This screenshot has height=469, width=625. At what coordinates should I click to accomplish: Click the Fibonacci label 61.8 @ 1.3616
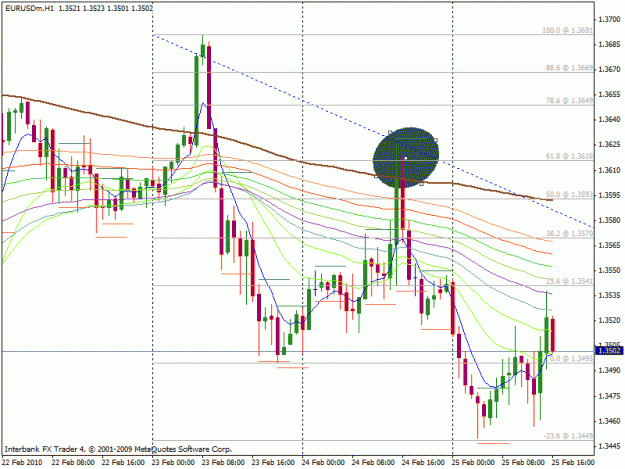pos(569,156)
